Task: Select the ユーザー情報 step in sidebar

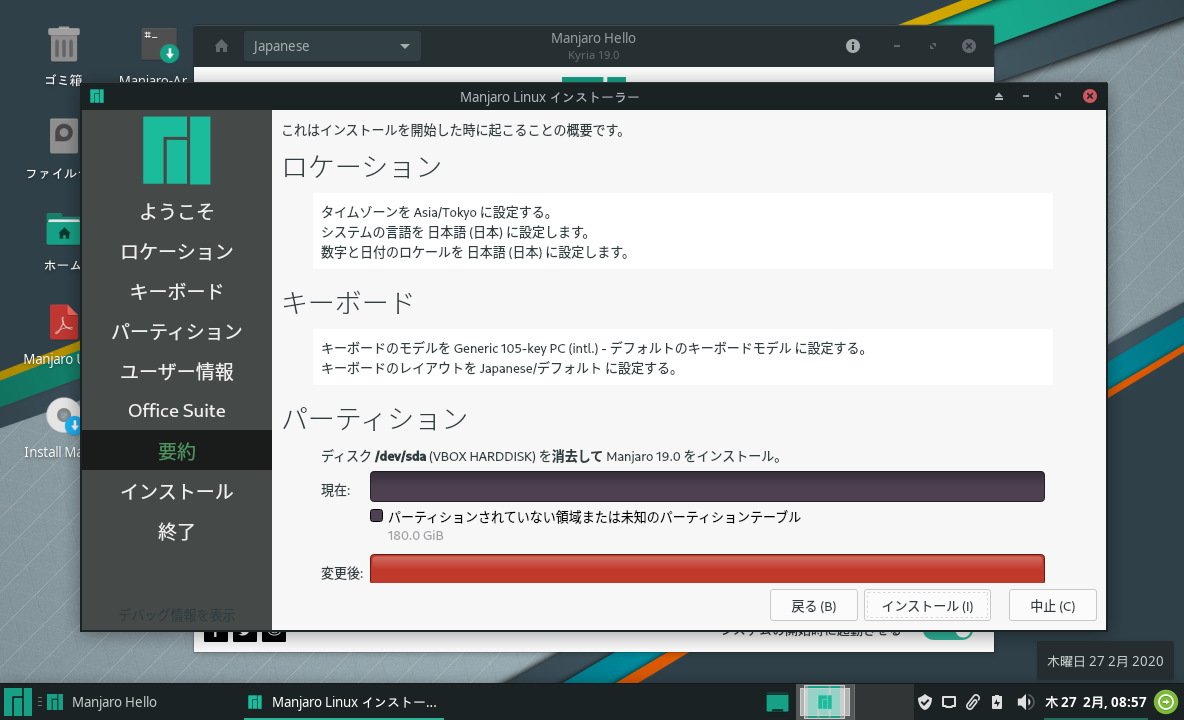Action: (177, 371)
